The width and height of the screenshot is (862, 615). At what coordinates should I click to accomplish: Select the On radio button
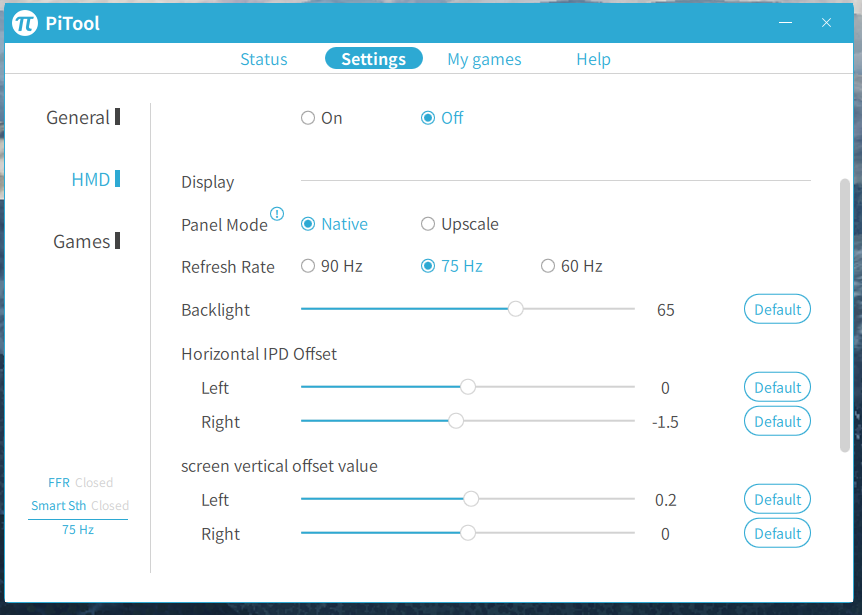point(308,118)
